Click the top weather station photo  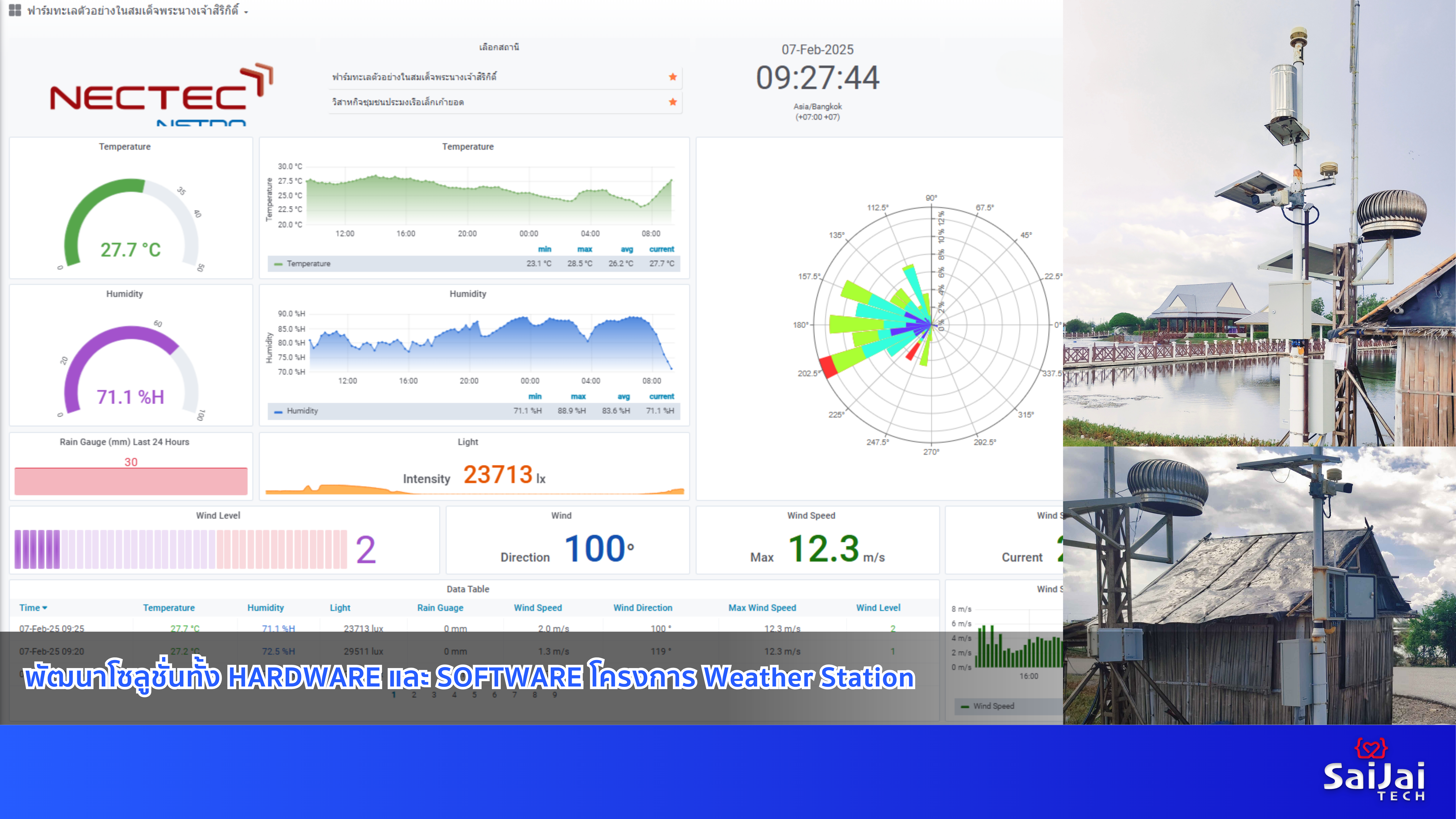coord(1259,223)
